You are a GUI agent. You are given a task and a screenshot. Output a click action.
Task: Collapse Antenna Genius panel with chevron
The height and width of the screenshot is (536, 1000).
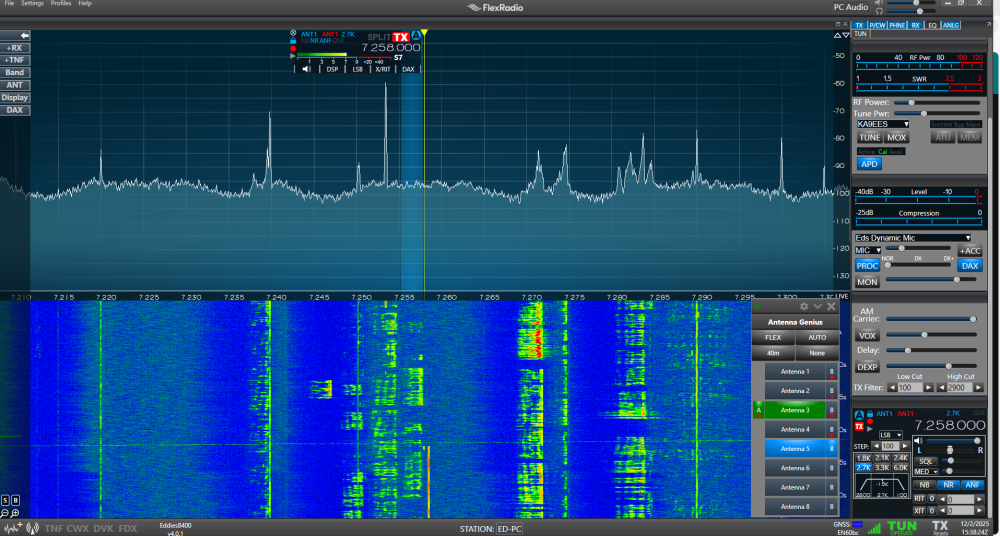[x=818, y=307]
